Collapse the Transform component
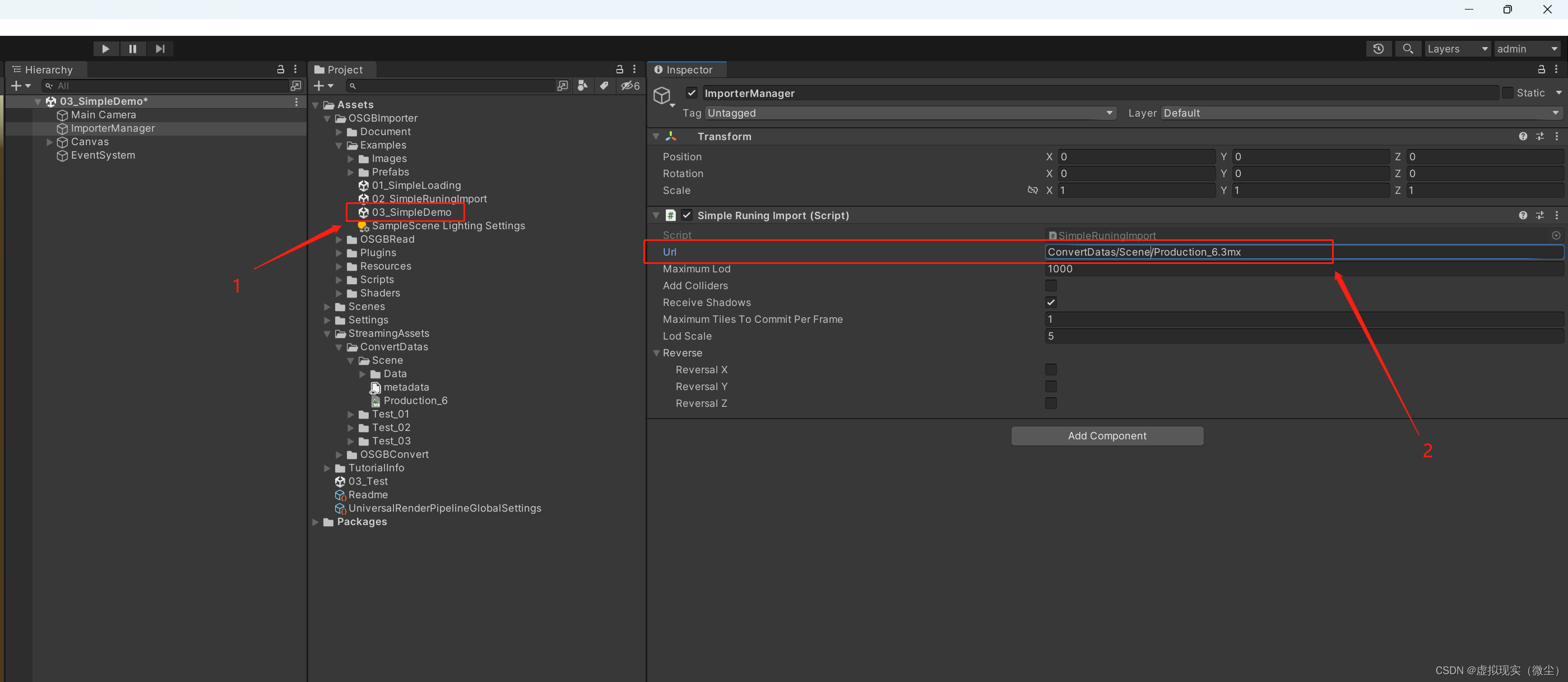 656,136
